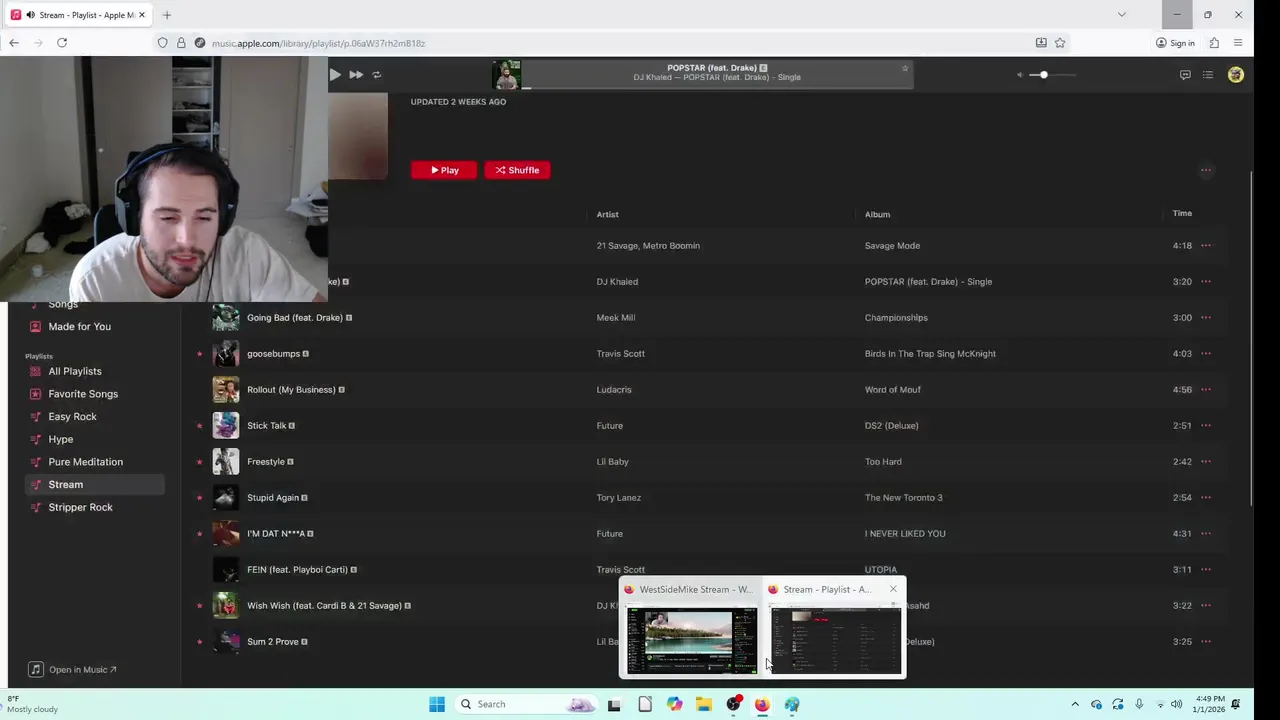The width and height of the screenshot is (1280, 720).
Task: Open artist link Tory Lanez
Action: tap(619, 498)
